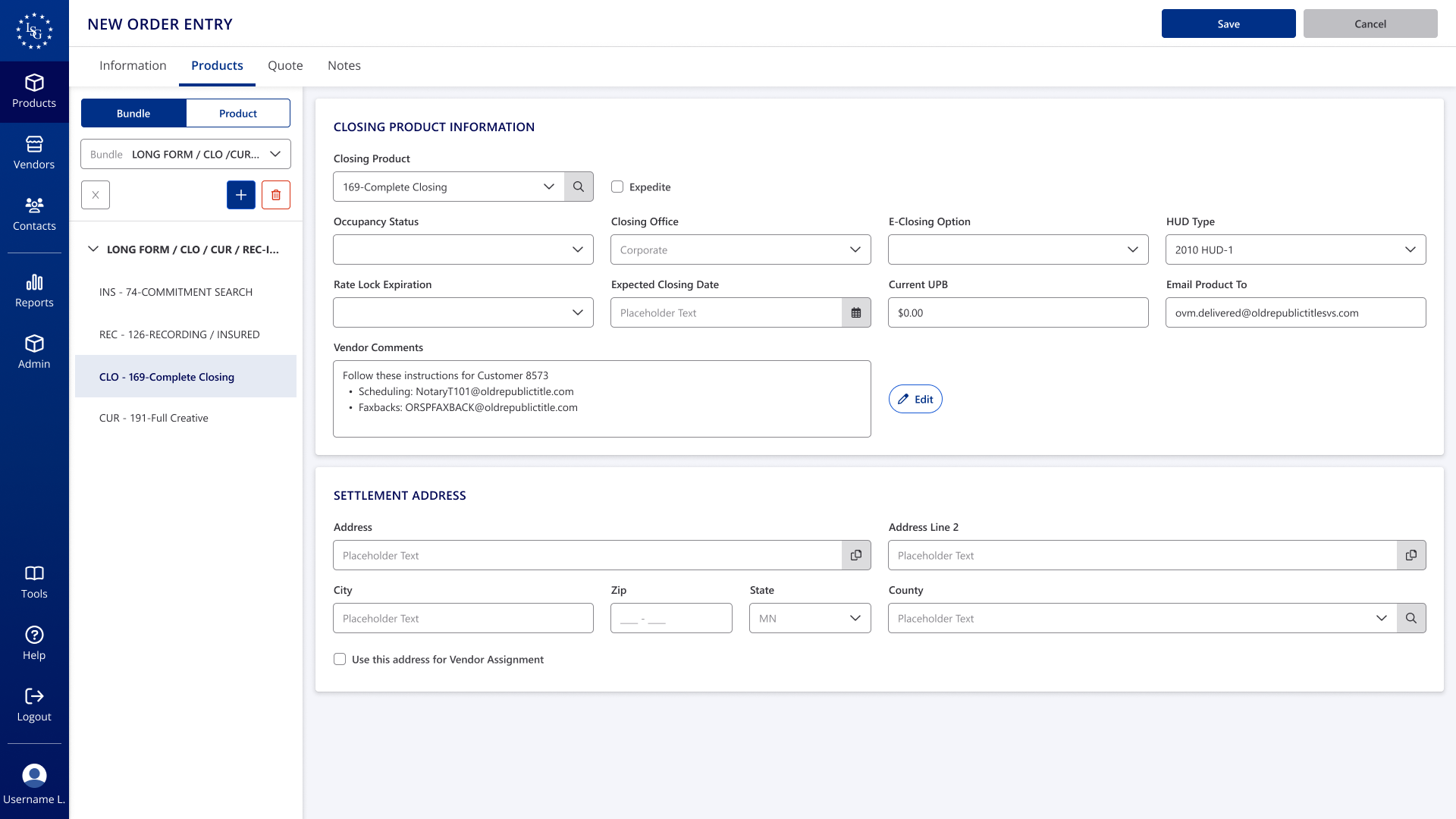Image resolution: width=1456 pixels, height=819 pixels.
Task: Check Use this address for Vendor Assignment
Action: [x=340, y=659]
